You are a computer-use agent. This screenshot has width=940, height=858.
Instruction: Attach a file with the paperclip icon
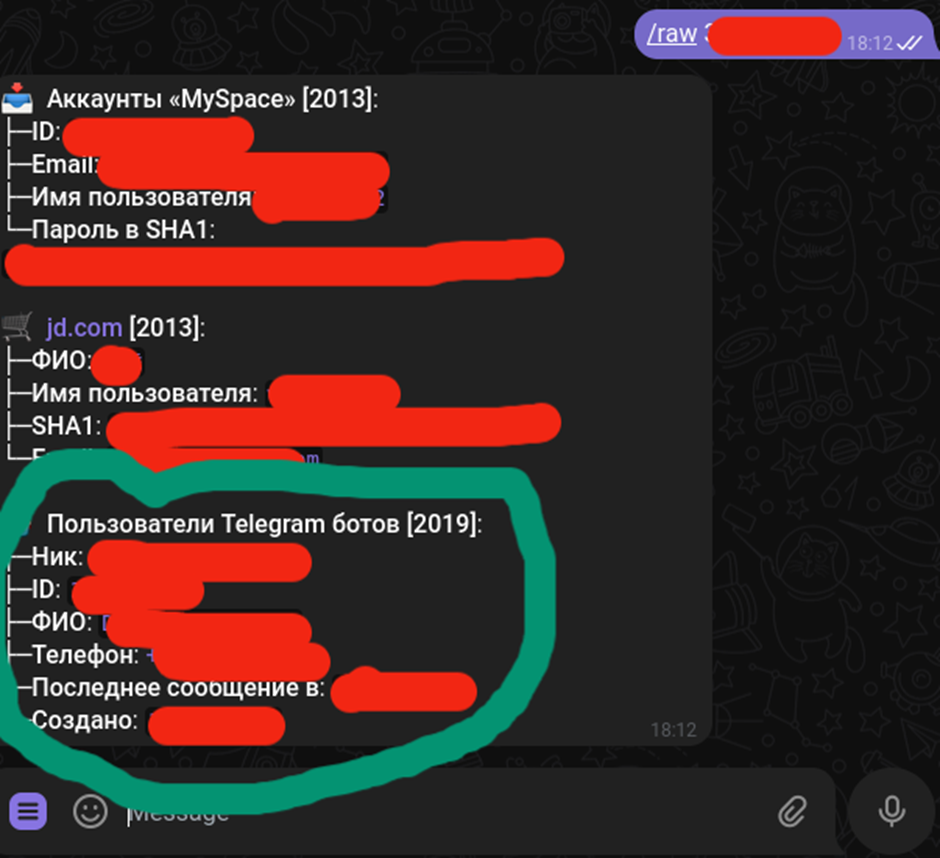point(793,812)
